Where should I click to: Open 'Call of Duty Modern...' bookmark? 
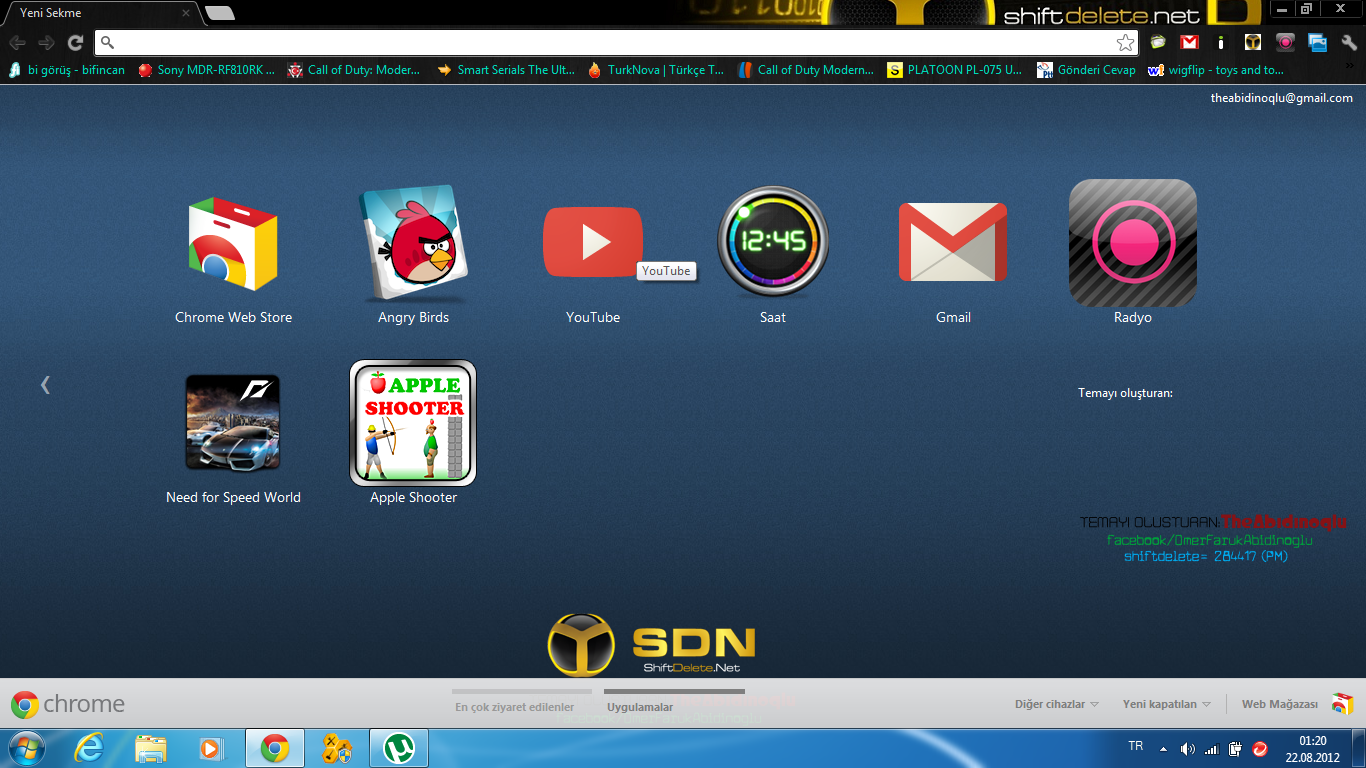(806, 70)
